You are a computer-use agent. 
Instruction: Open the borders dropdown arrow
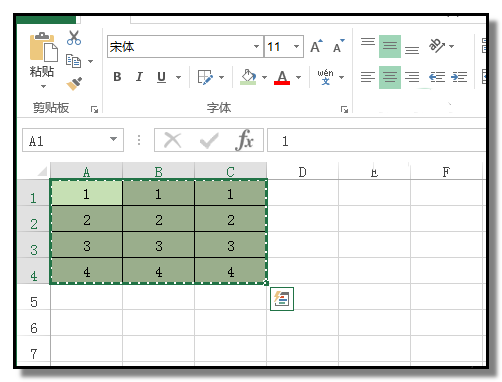coord(221,77)
